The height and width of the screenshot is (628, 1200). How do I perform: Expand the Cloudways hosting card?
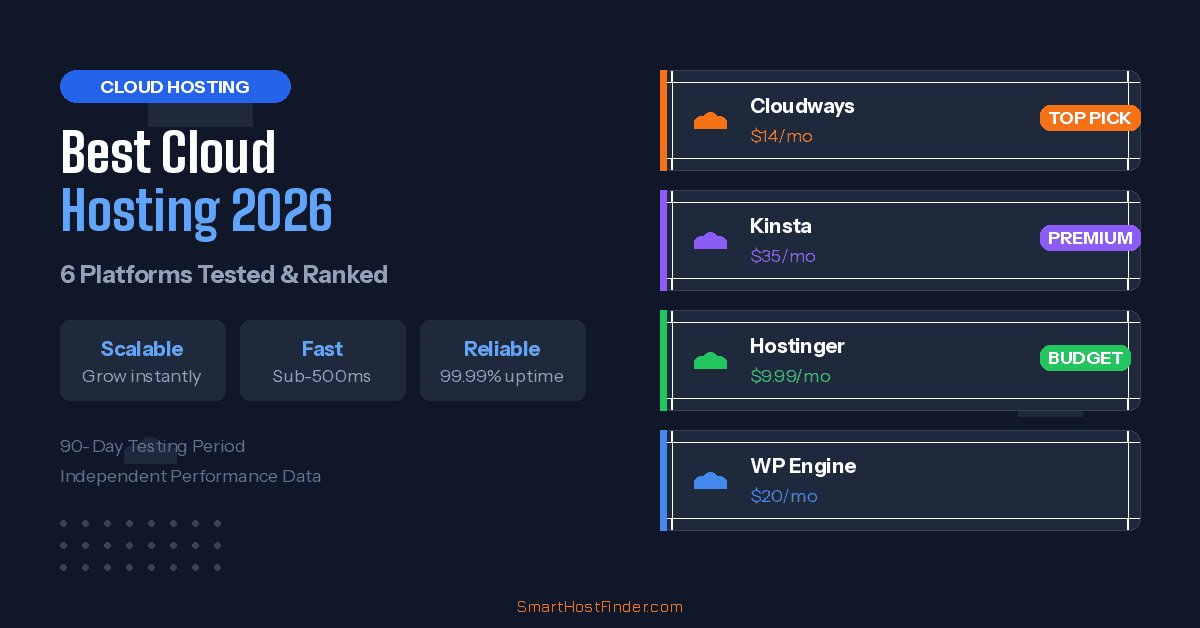pos(900,120)
